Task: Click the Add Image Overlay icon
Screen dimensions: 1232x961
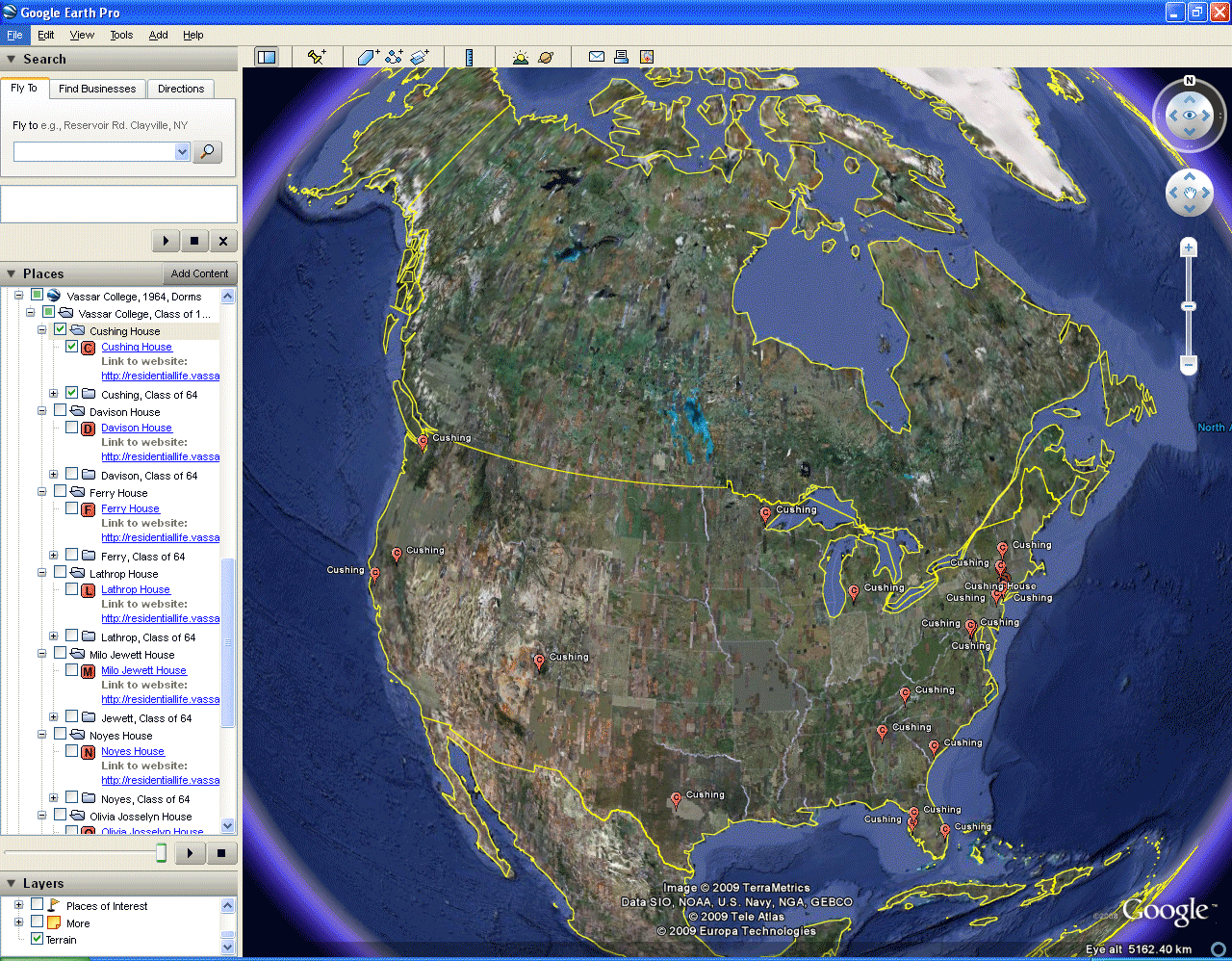Action: 420,58
